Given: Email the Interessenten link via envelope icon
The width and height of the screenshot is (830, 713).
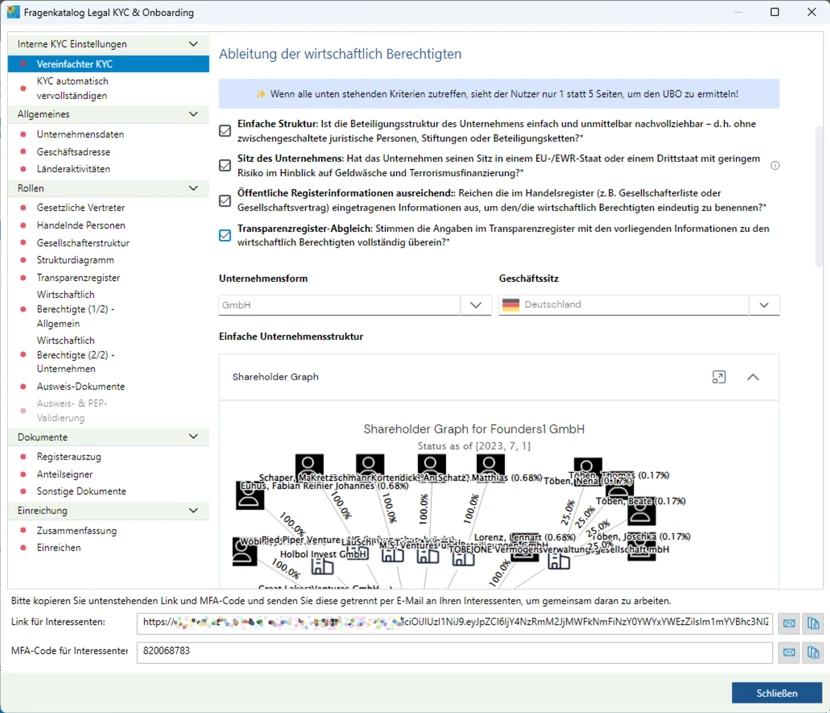Looking at the screenshot, I should [789, 623].
